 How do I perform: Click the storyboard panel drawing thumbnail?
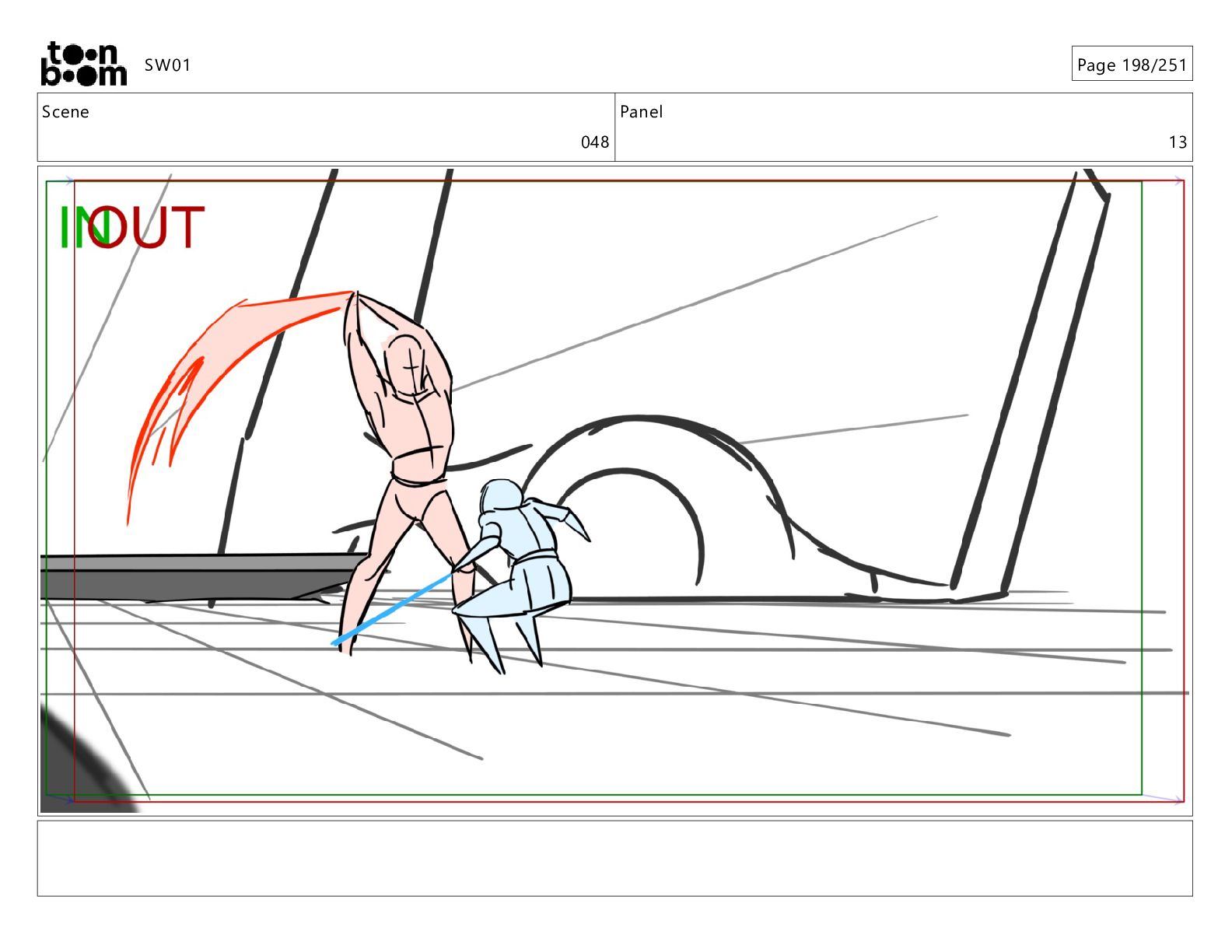[614, 491]
